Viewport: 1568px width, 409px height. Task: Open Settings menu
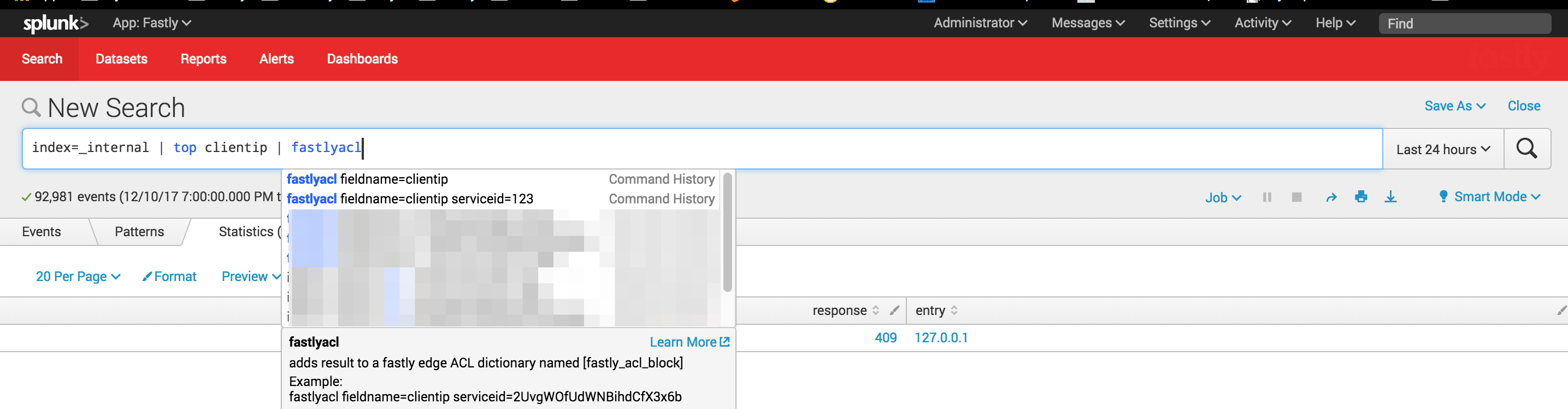[x=1179, y=23]
